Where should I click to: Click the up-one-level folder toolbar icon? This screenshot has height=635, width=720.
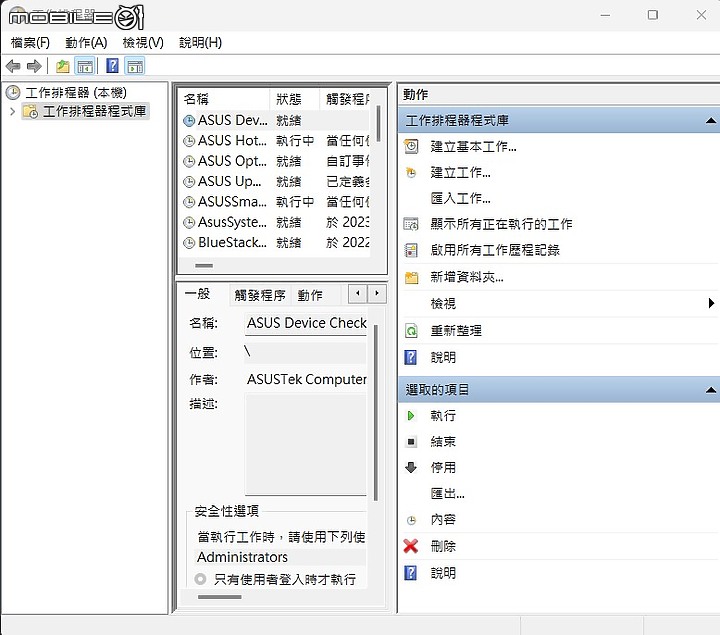(x=62, y=67)
